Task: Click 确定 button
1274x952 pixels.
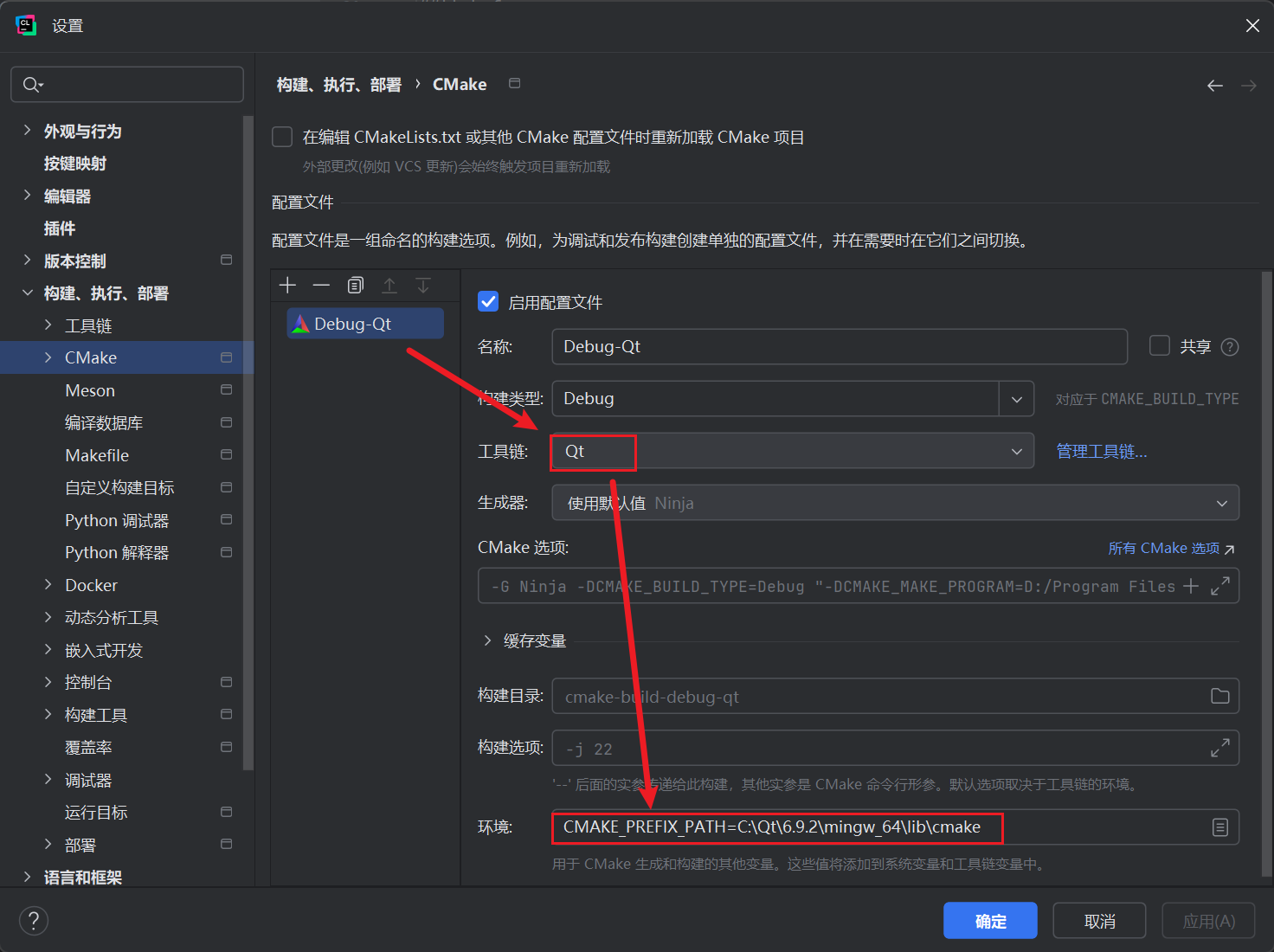Action: pos(990,921)
